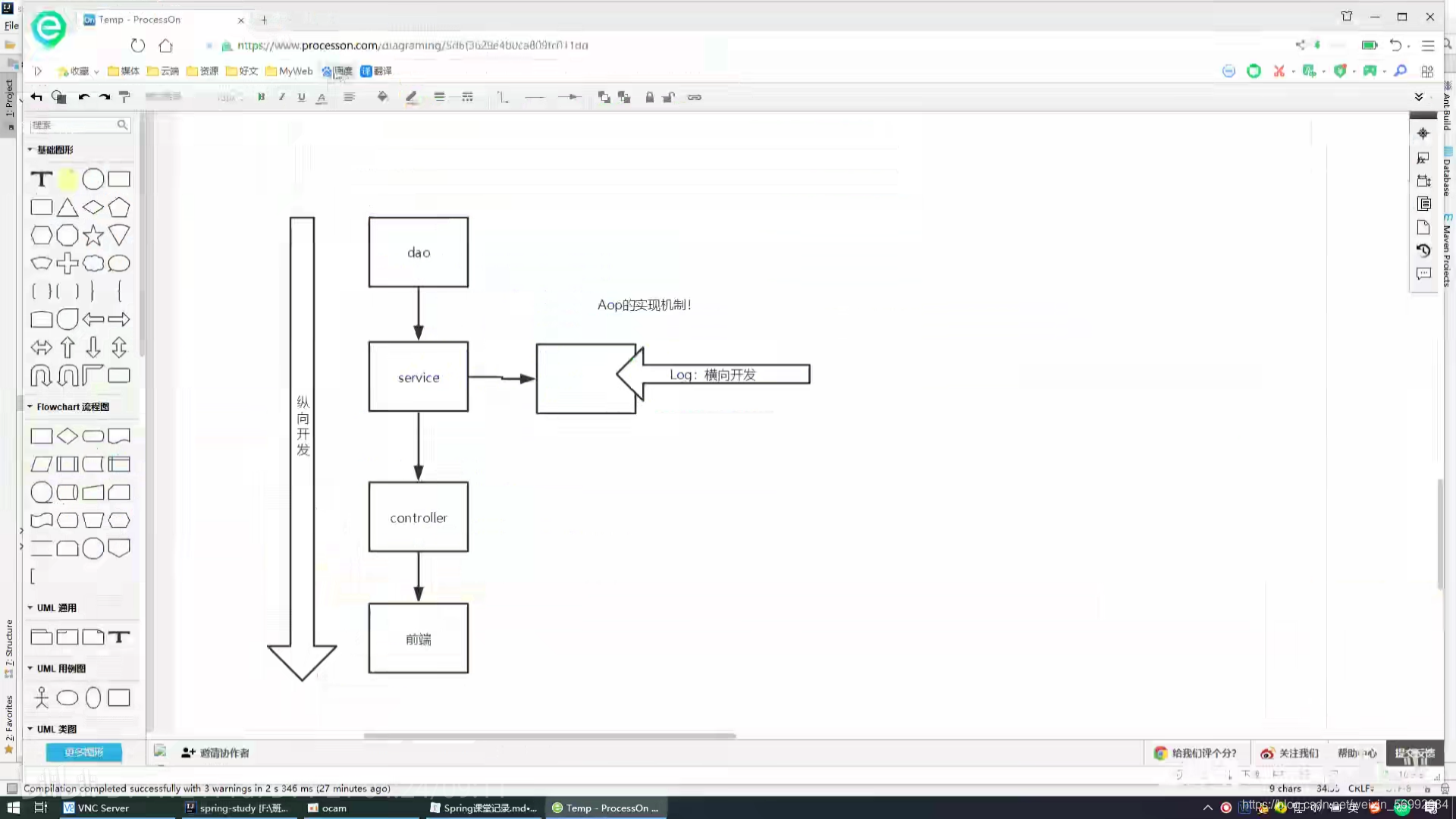This screenshot has height=819, width=1456.
Task: Click the browser refresh icon
Action: [x=137, y=45]
